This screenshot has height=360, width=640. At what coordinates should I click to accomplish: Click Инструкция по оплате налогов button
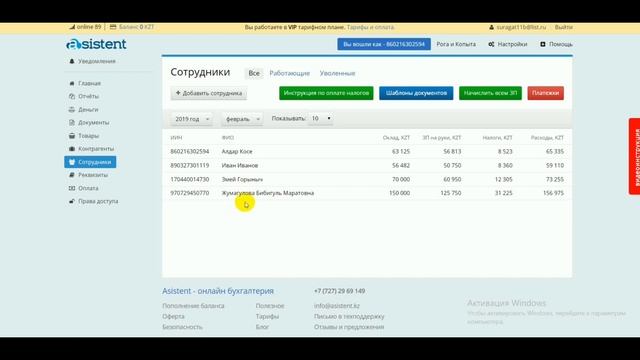point(326,93)
